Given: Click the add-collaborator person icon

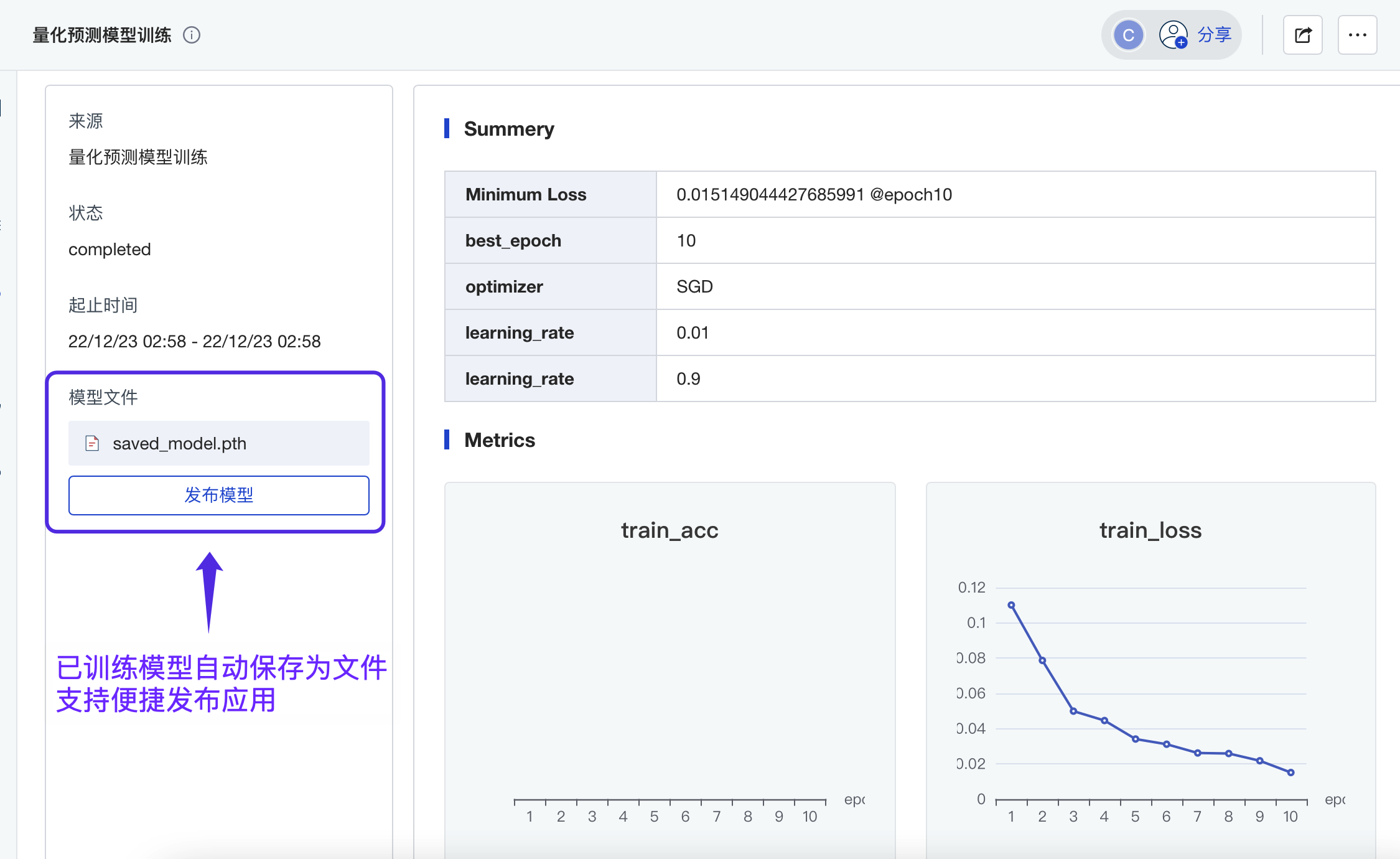Looking at the screenshot, I should pos(1174,35).
